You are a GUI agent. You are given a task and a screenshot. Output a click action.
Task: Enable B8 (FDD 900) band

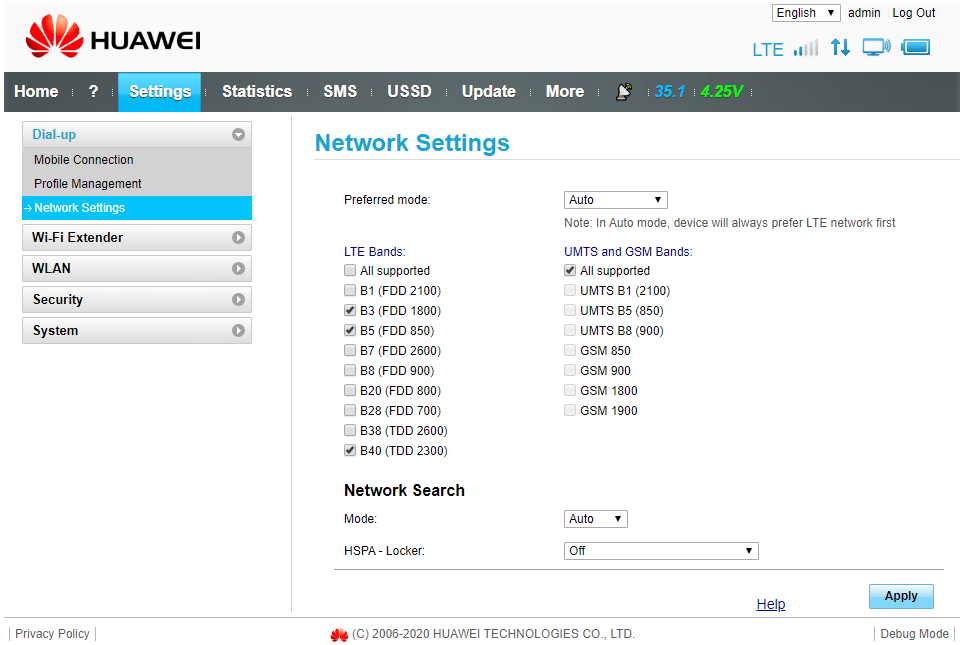pyautogui.click(x=350, y=370)
